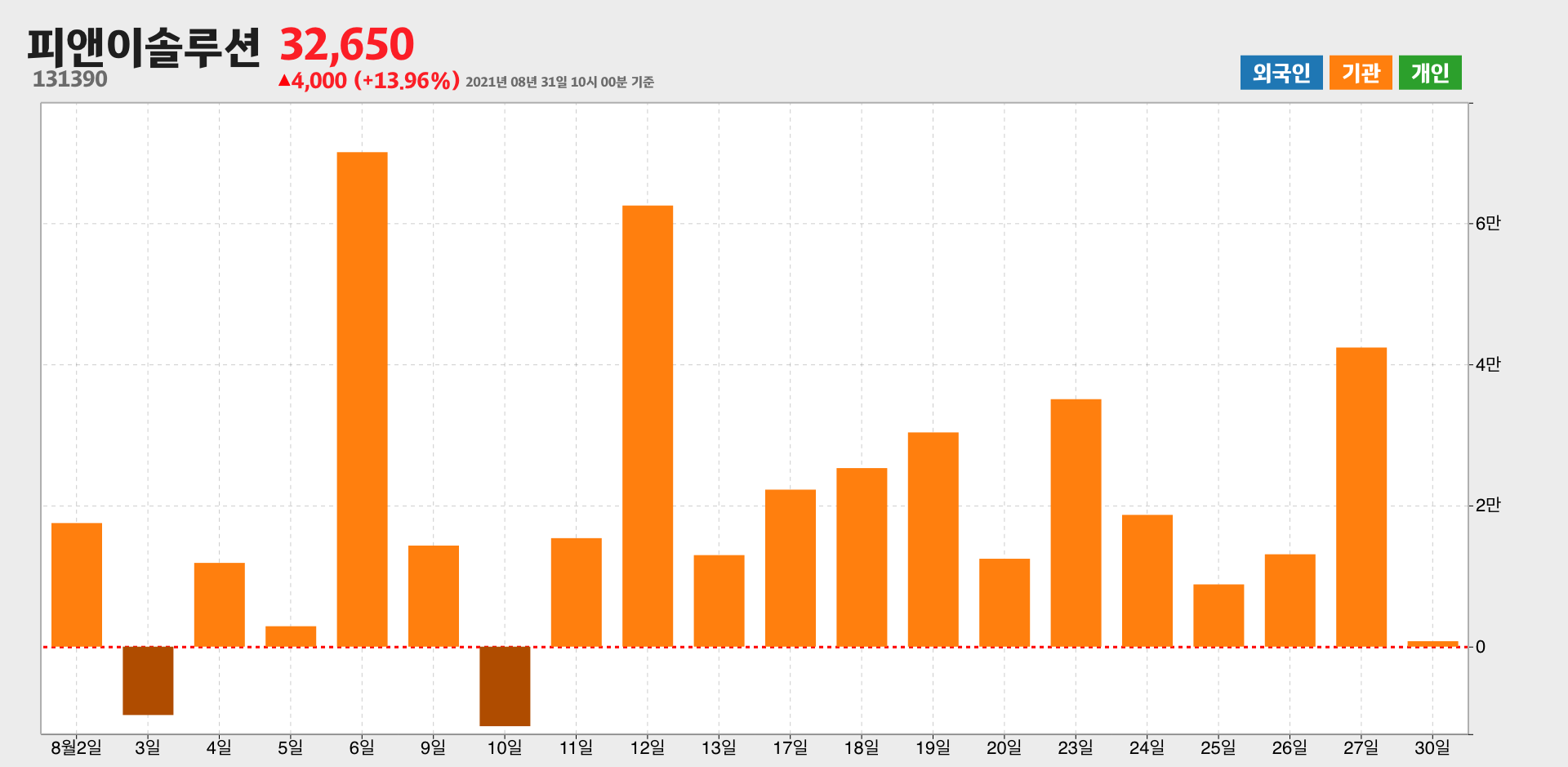Click the 3일 x-axis label
The height and width of the screenshot is (767, 1568).
click(x=148, y=747)
